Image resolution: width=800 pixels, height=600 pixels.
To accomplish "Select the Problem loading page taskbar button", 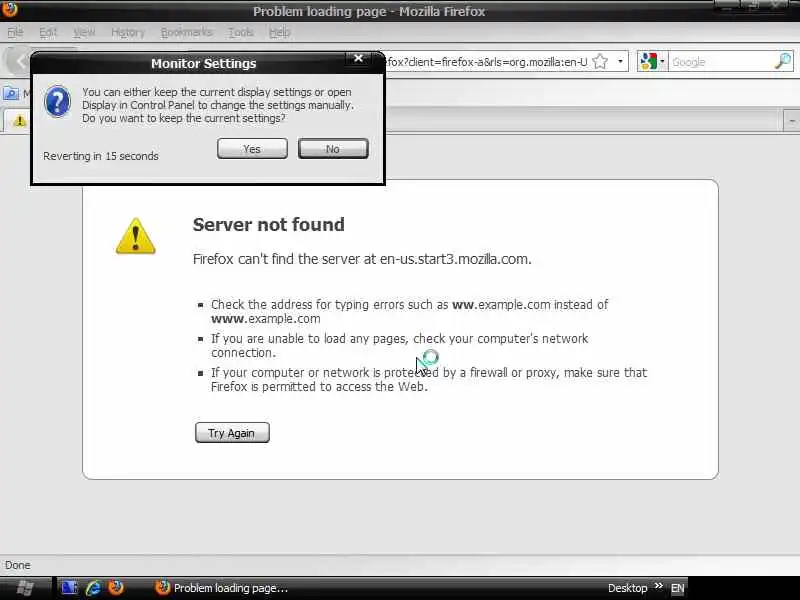I will pos(223,588).
